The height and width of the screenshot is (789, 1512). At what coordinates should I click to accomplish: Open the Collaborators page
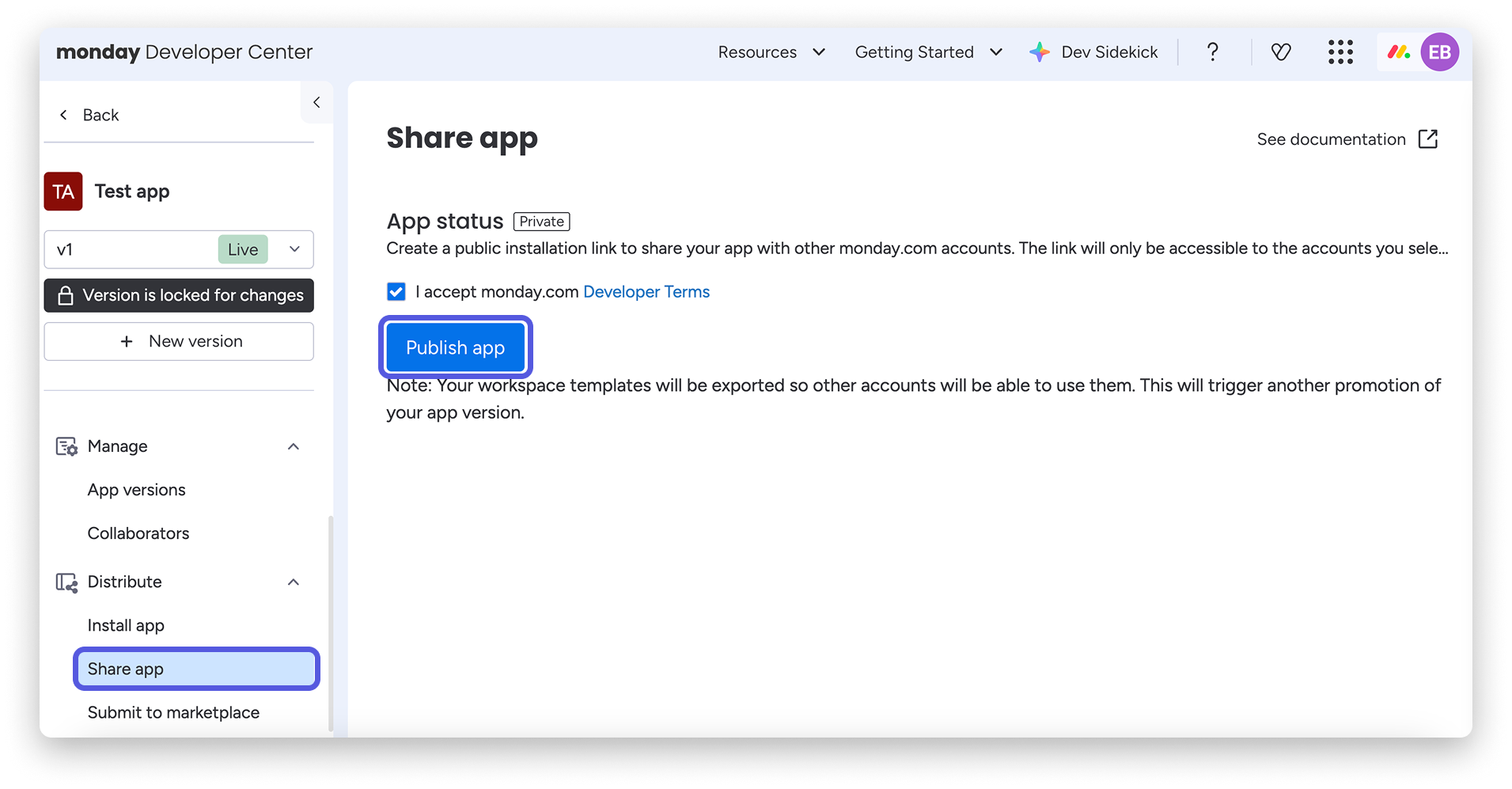coord(138,533)
